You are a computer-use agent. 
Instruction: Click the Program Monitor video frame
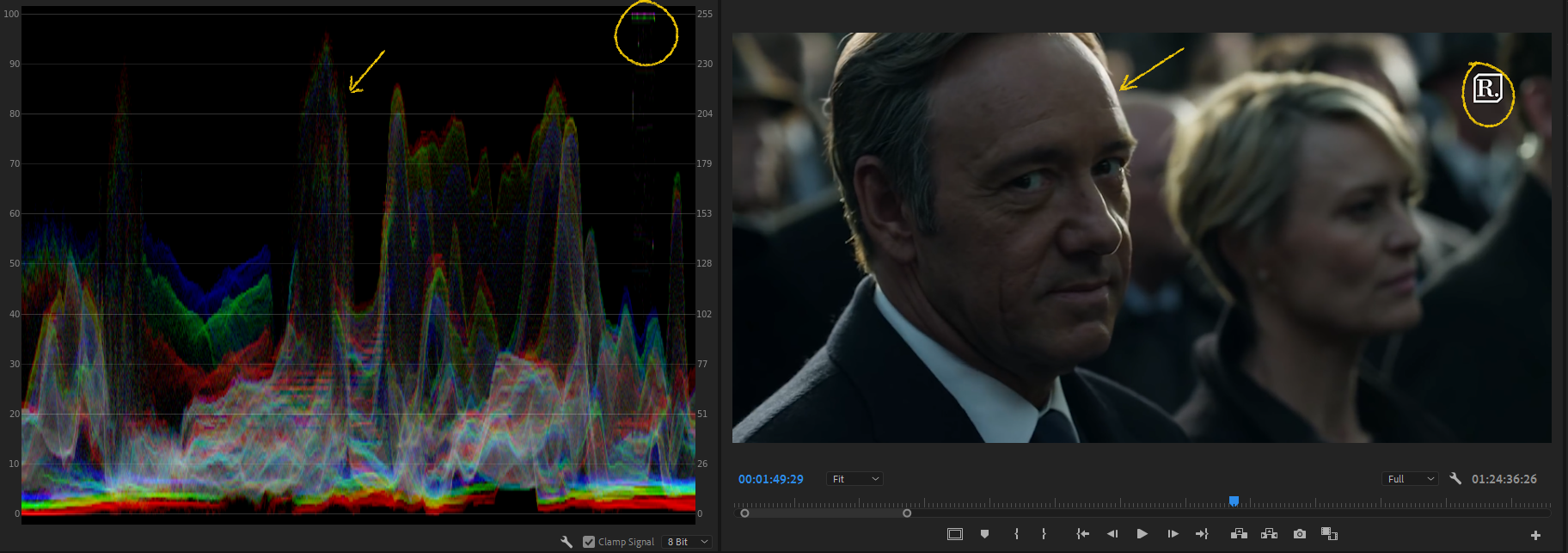pyautogui.click(x=1142, y=238)
